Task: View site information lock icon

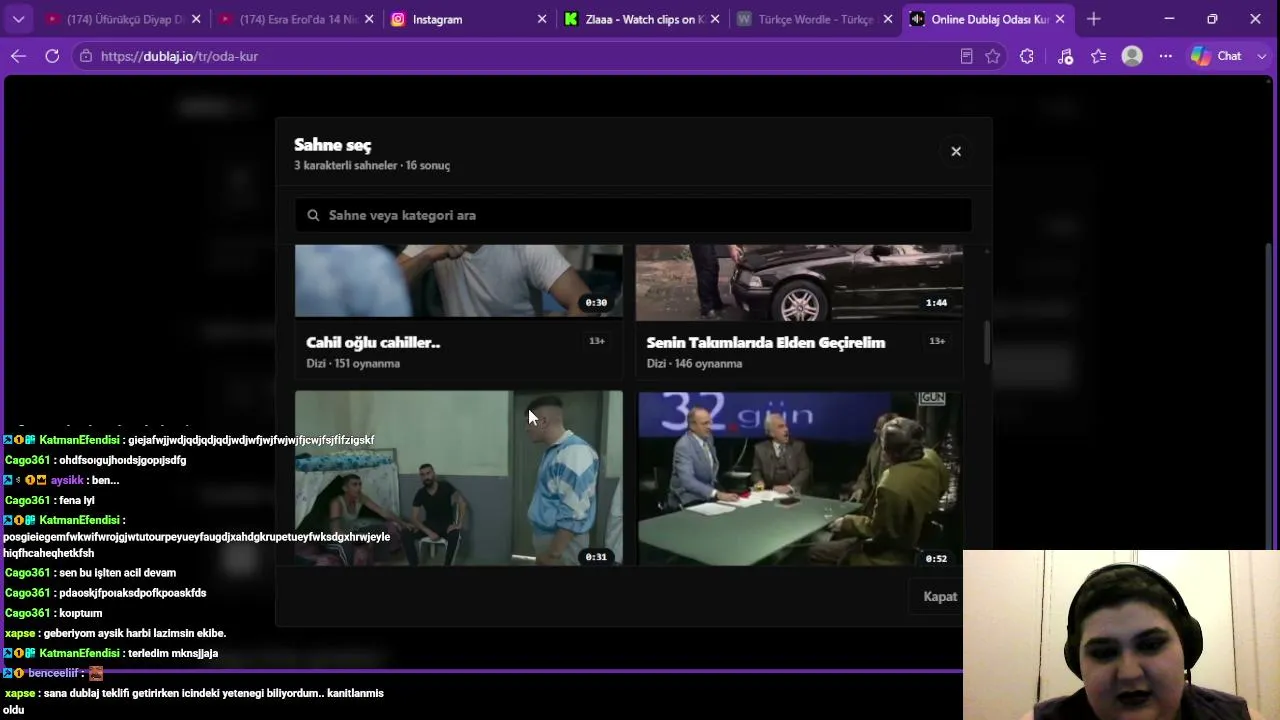Action: pos(86,56)
